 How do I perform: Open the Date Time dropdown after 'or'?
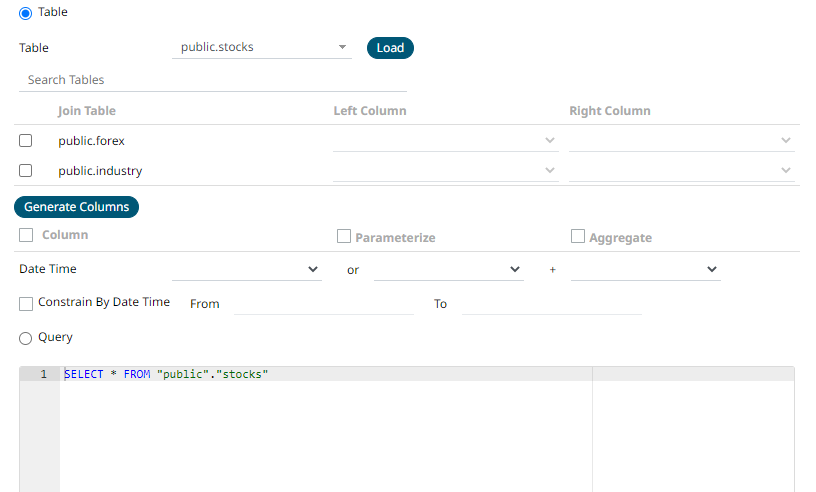click(448, 270)
